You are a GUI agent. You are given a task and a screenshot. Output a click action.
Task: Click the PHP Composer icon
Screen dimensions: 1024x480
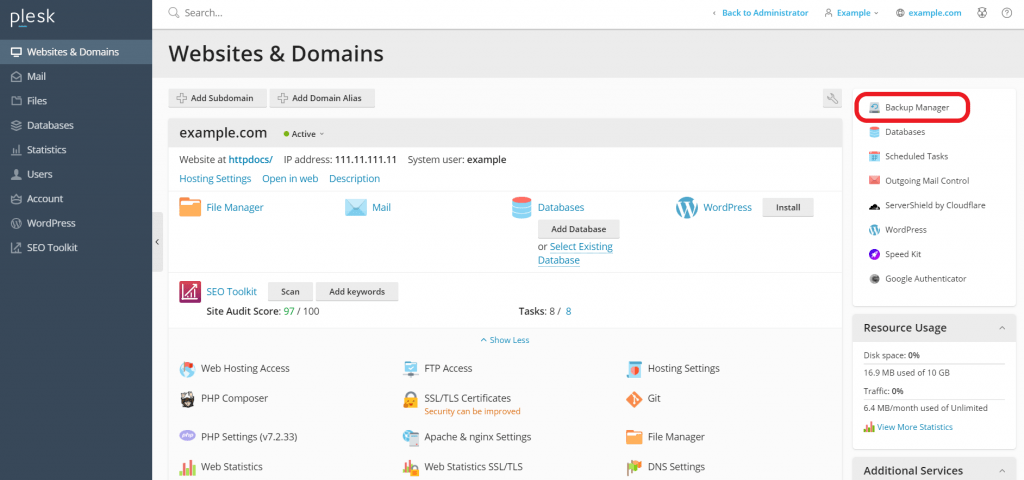pos(187,399)
